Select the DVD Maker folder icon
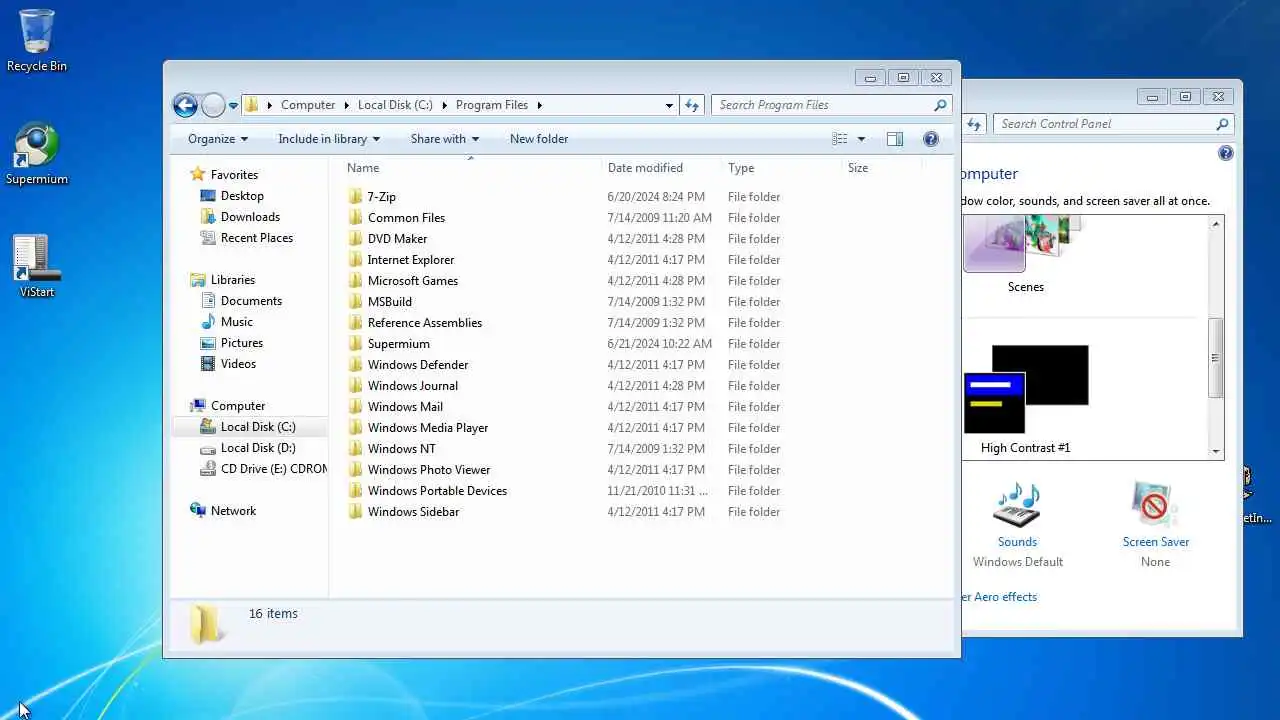 pyautogui.click(x=356, y=239)
